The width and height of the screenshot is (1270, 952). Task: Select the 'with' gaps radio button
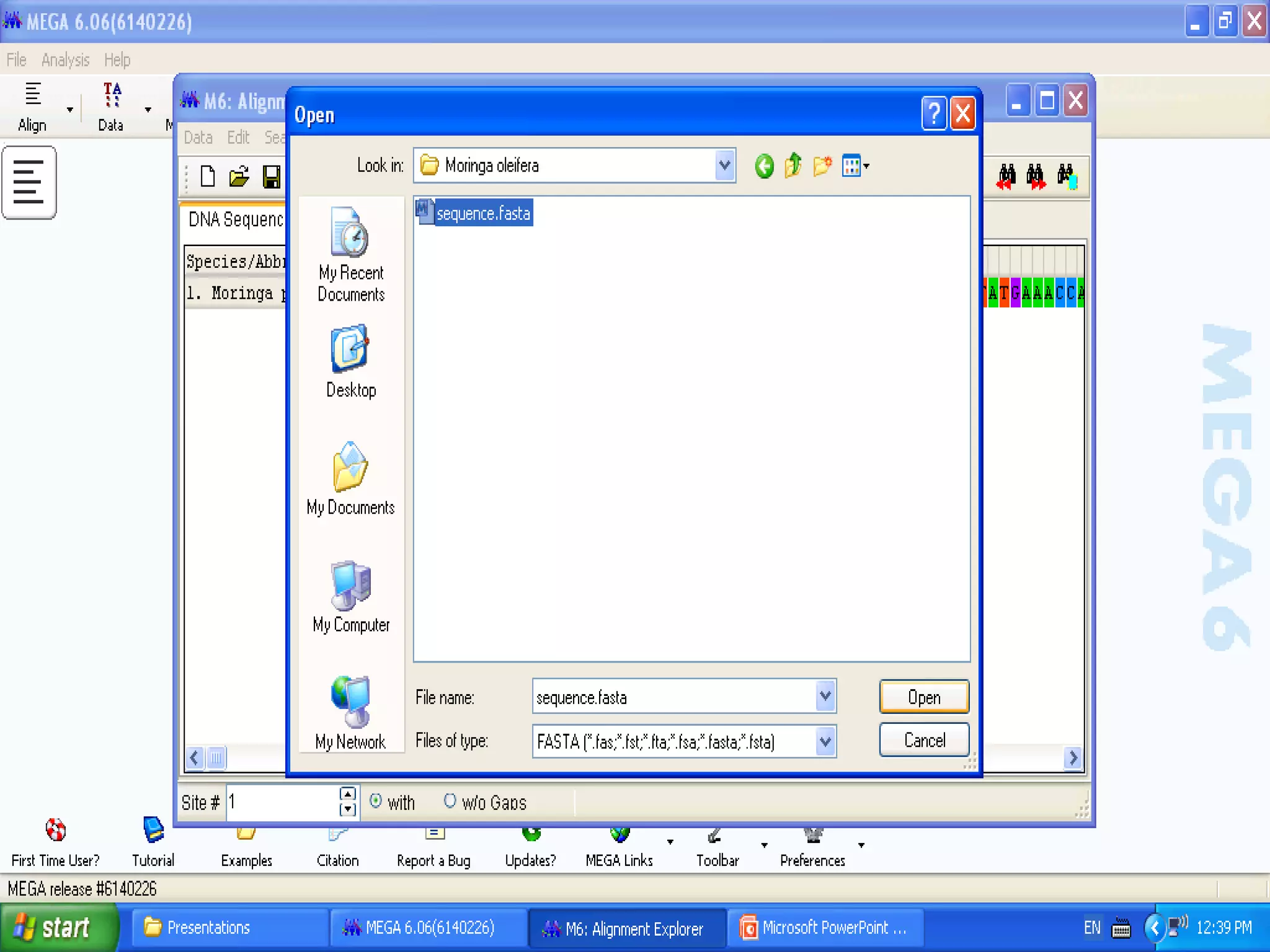click(376, 801)
